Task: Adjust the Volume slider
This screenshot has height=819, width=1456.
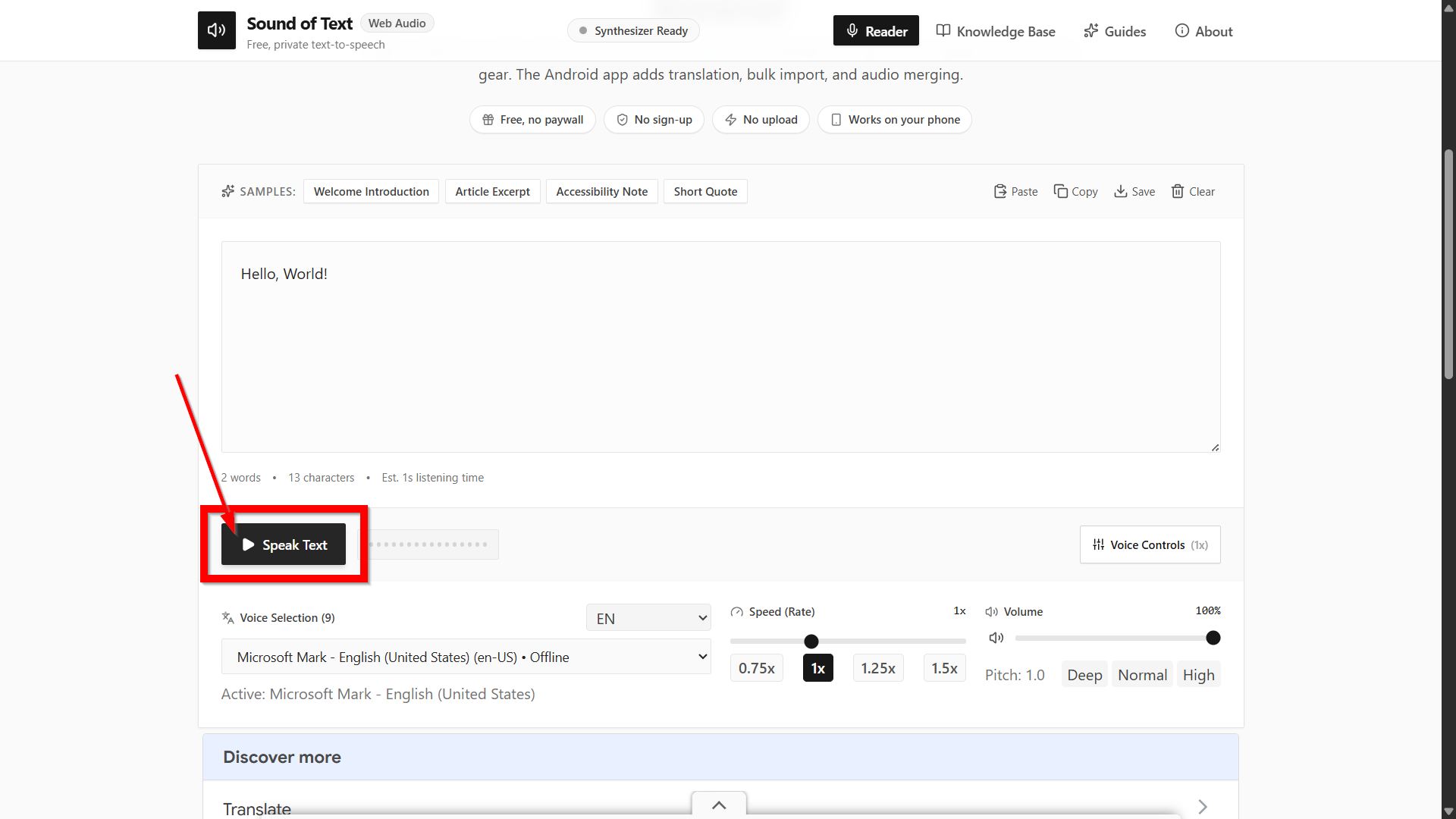Action: [1118, 639]
